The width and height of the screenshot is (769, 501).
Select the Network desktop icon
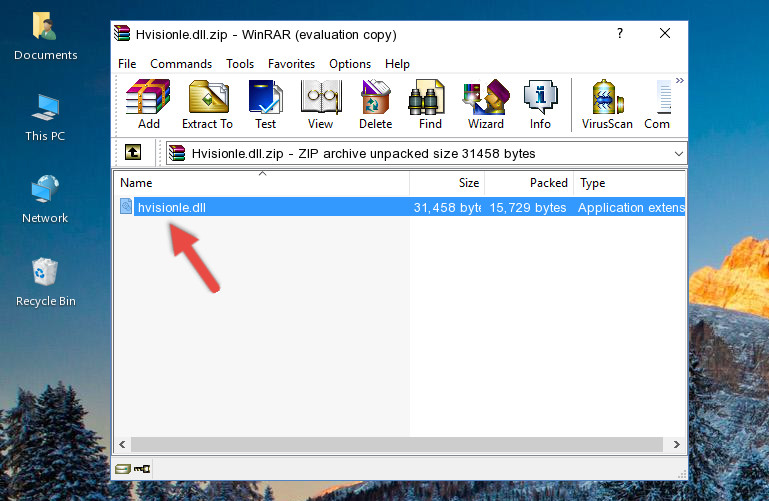(x=45, y=189)
